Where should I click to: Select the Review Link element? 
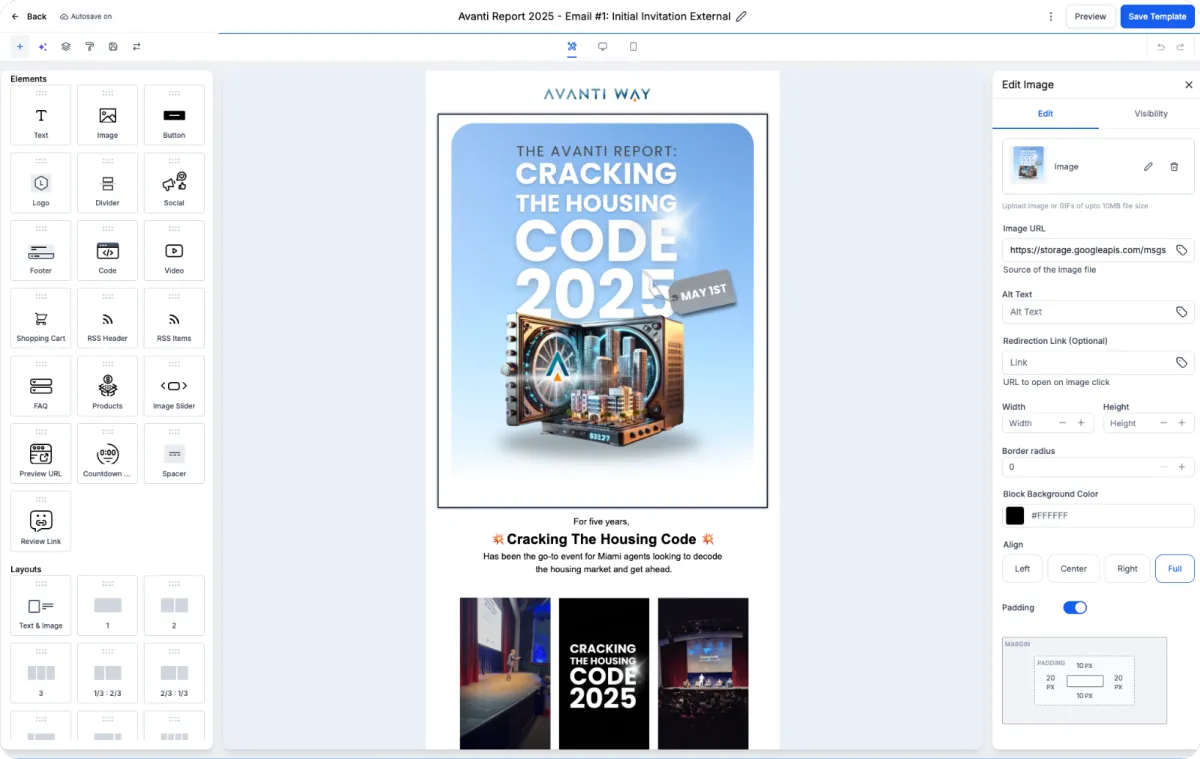click(41, 522)
